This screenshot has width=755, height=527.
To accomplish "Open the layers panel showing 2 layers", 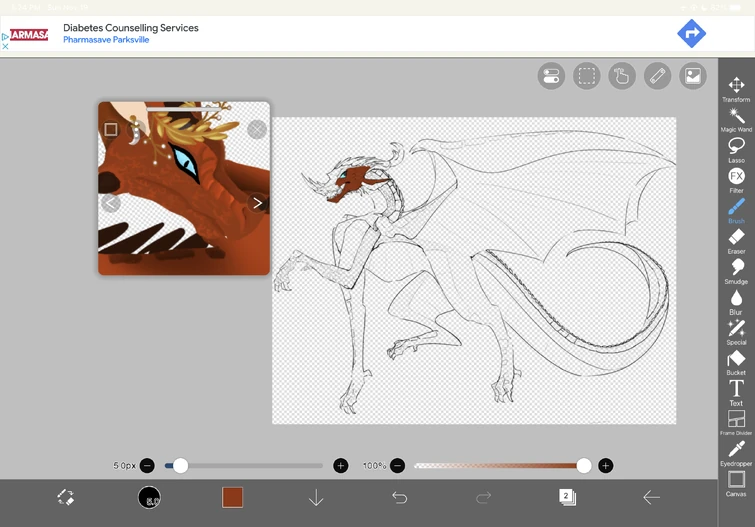I will [x=567, y=497].
